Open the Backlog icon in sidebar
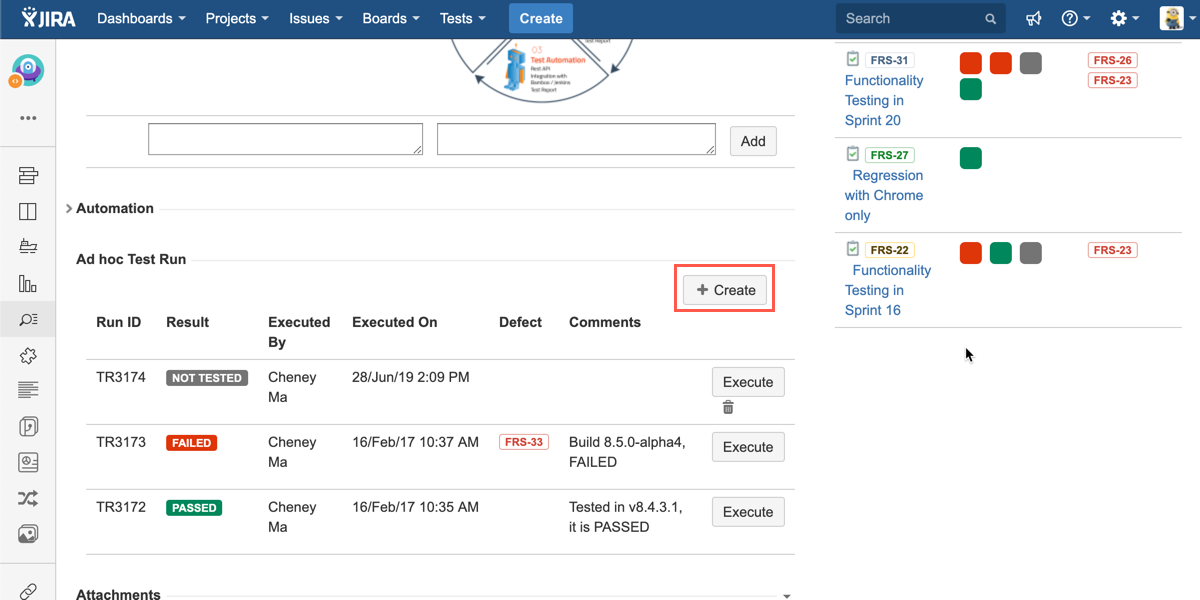Screen dimensions: 1200x600 click(28, 176)
